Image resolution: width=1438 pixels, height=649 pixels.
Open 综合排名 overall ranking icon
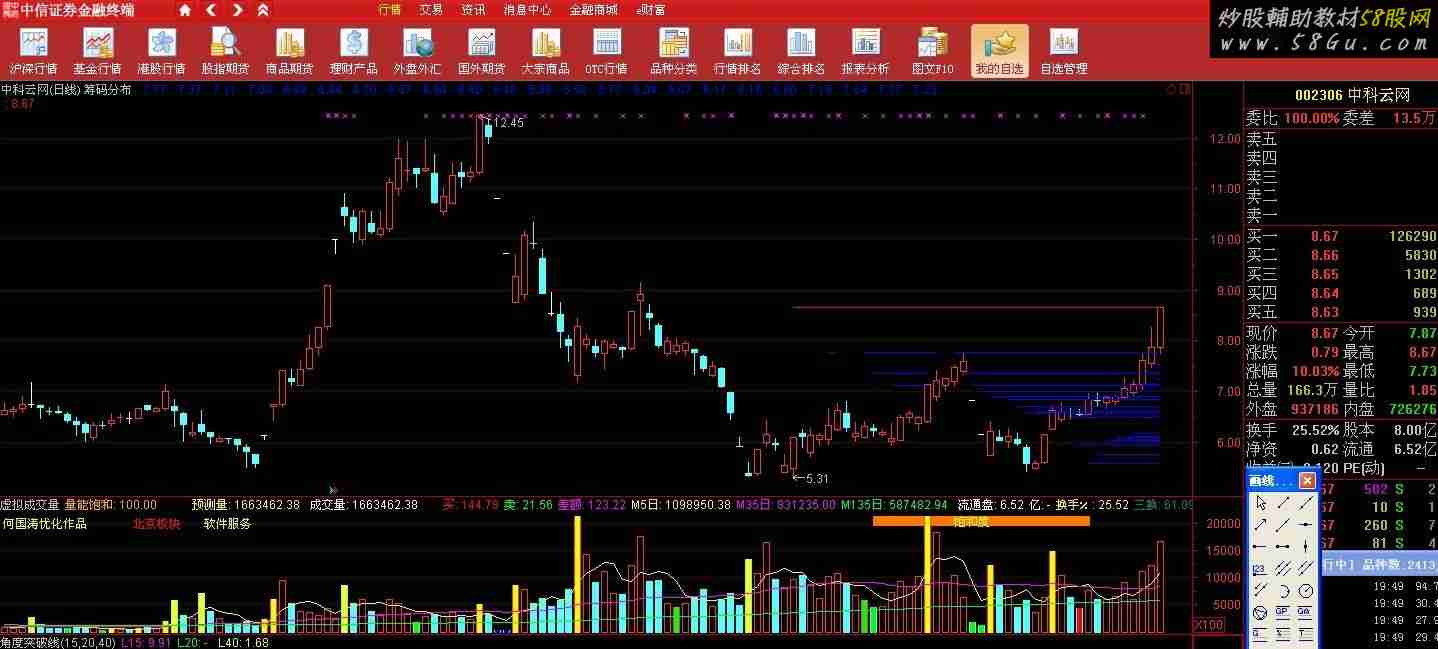coord(801,51)
